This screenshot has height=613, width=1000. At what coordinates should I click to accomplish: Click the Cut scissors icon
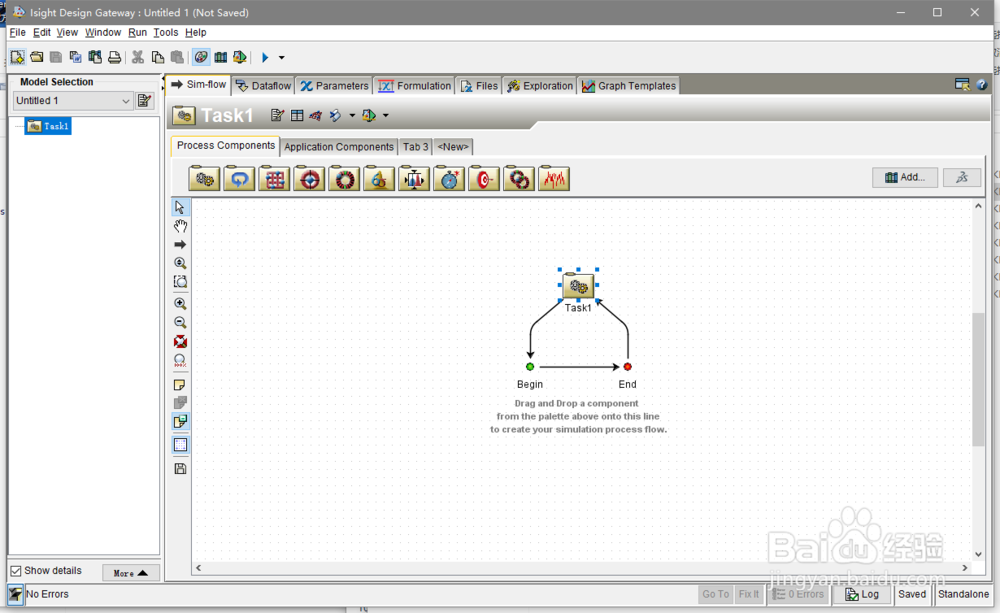(x=138, y=57)
